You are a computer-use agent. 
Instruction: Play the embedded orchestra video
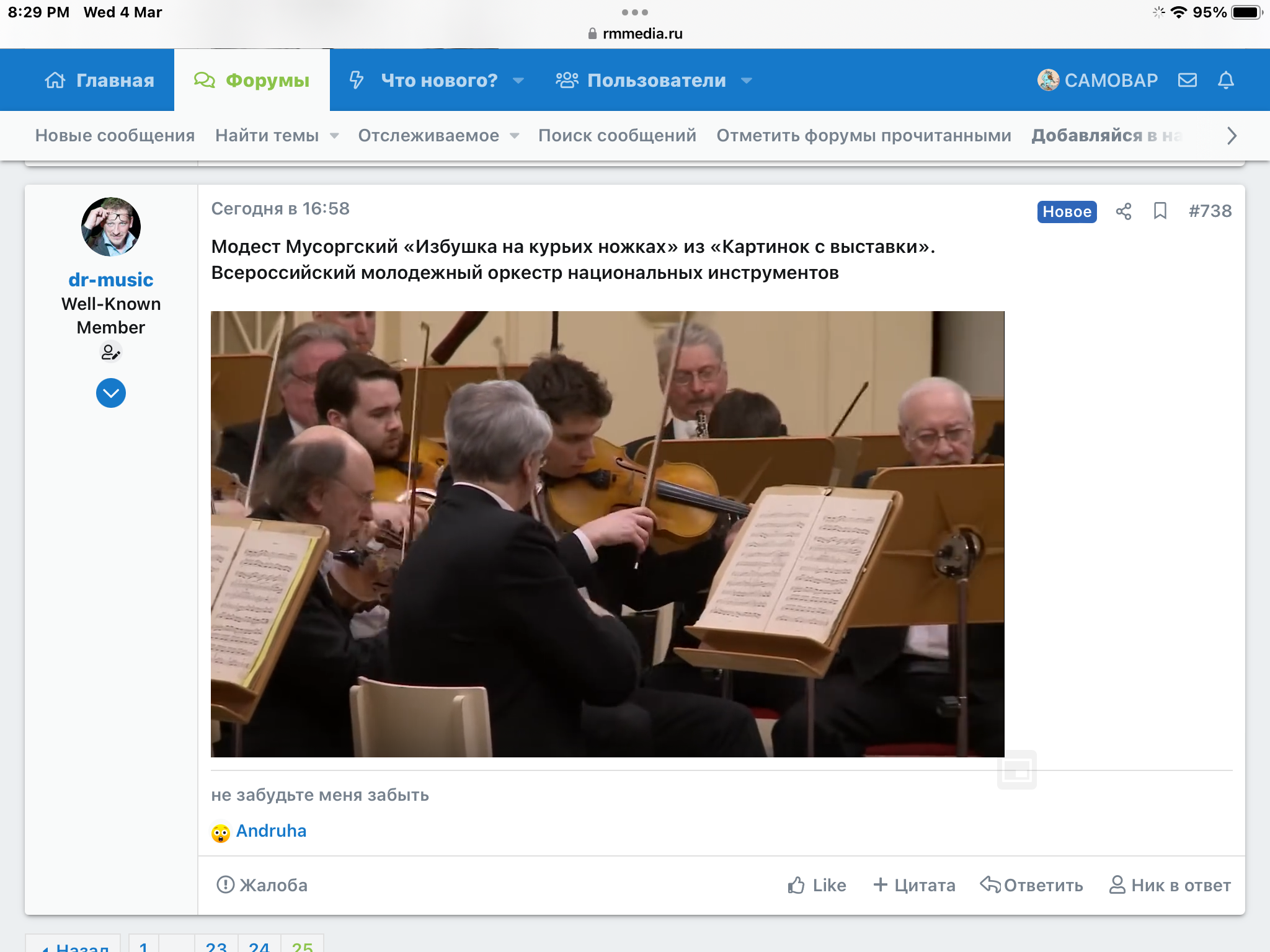[x=607, y=534]
